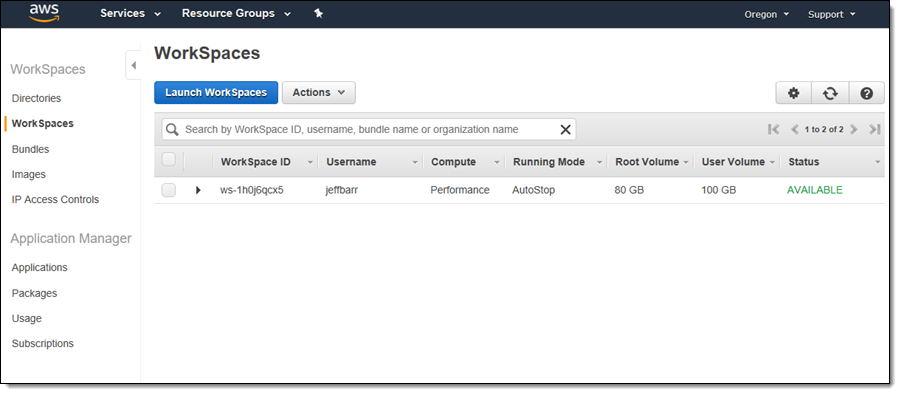Open the settings gear icon
The image size is (900, 394).
[x=794, y=93]
